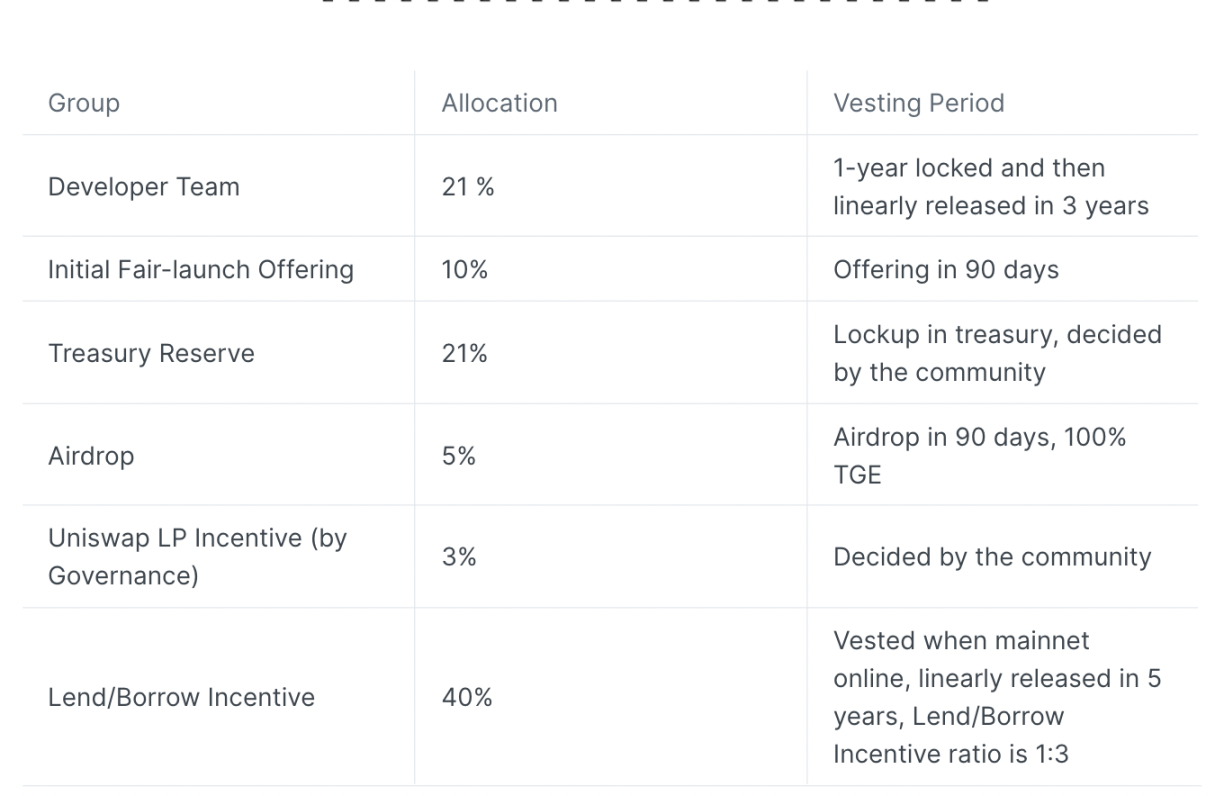
Task: Click the Vesting Period column header
Action: (918, 103)
